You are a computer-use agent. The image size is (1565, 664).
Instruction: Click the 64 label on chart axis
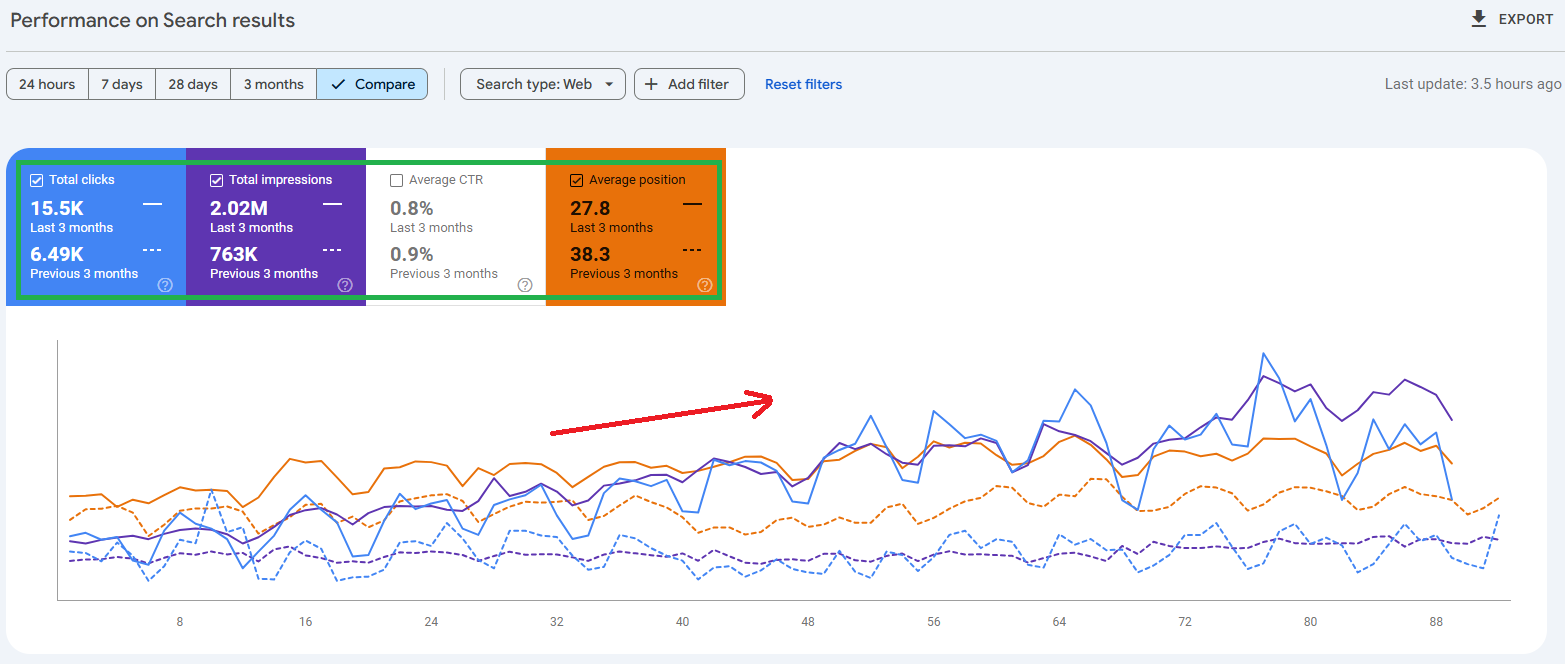tap(1059, 621)
